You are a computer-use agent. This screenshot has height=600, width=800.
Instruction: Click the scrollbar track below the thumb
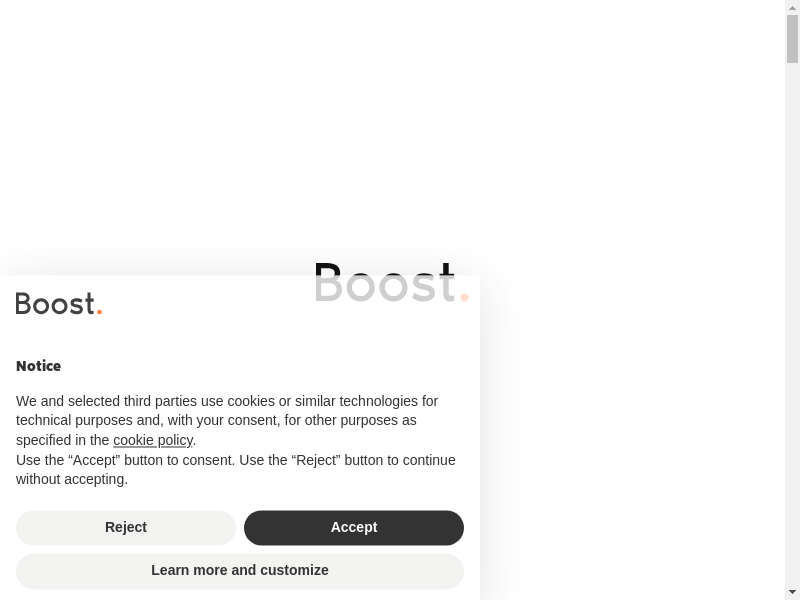pyautogui.click(x=792, y=327)
